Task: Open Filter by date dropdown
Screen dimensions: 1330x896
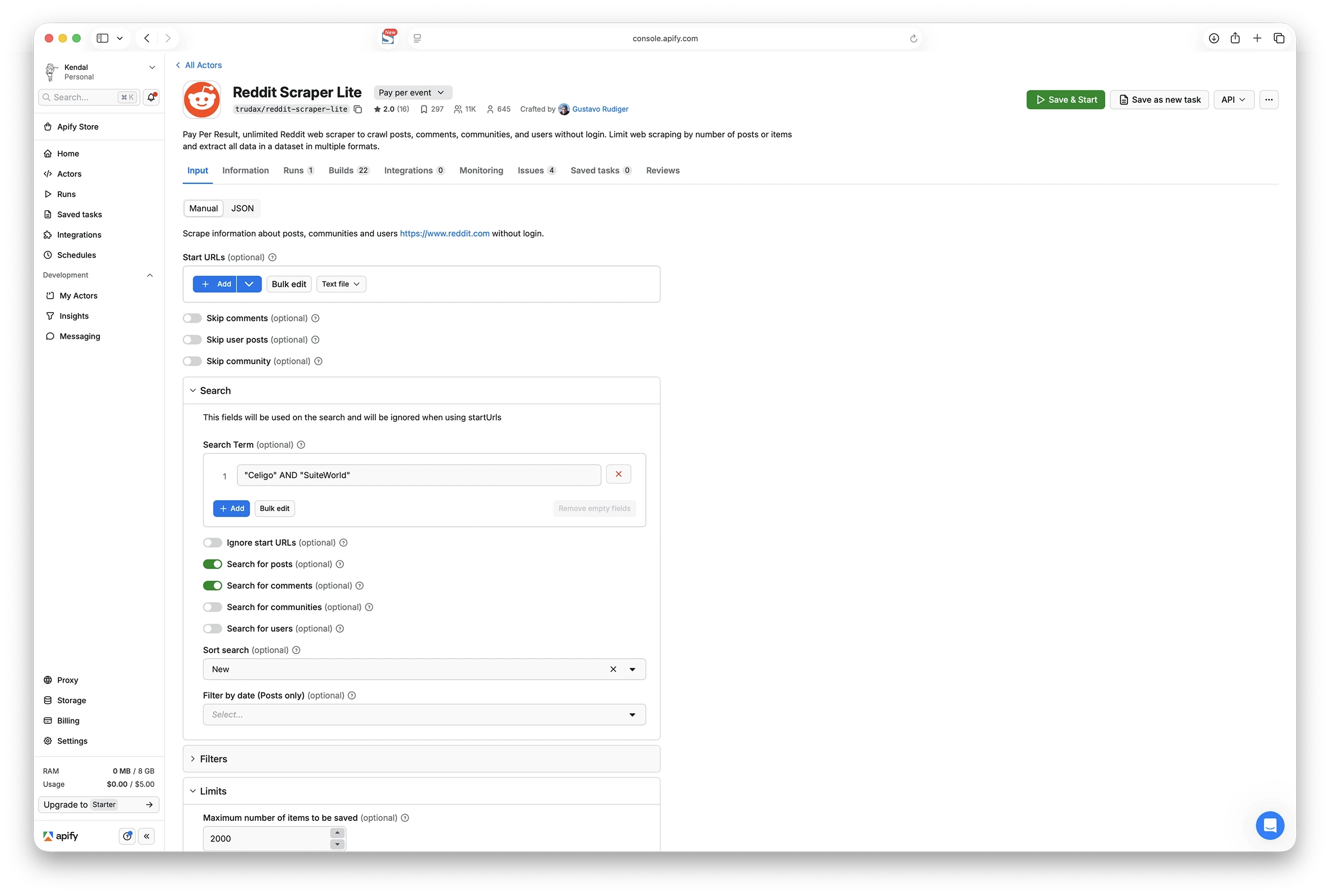Action: (x=424, y=714)
